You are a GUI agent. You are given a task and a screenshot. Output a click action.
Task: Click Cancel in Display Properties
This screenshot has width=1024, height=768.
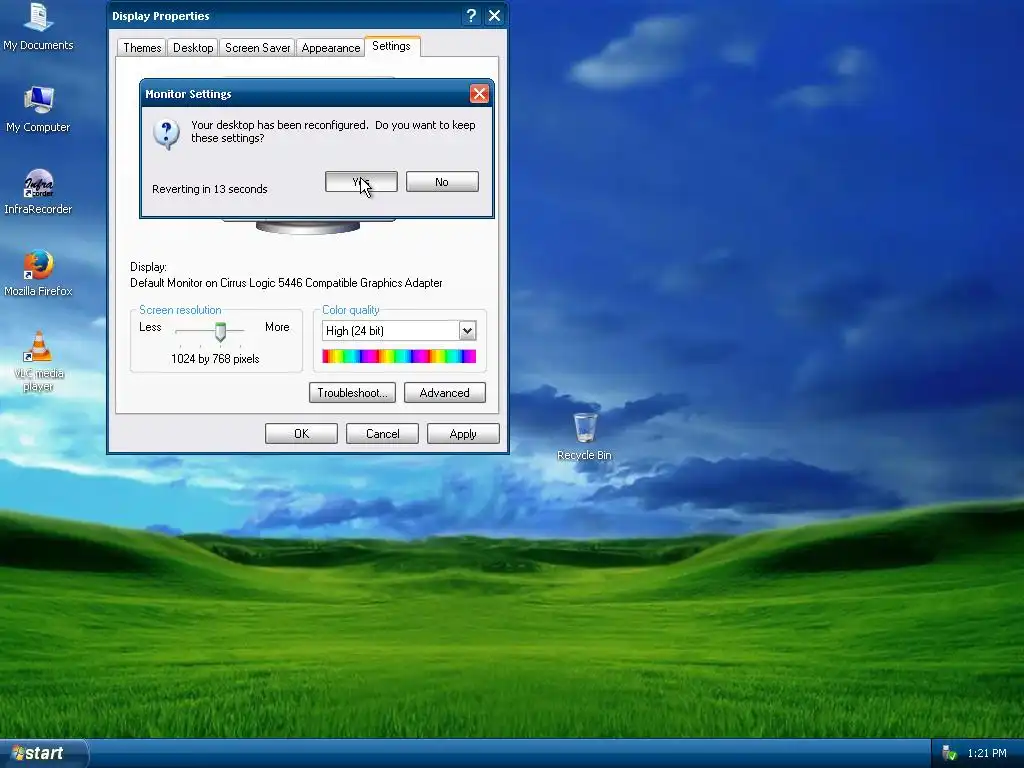click(382, 434)
